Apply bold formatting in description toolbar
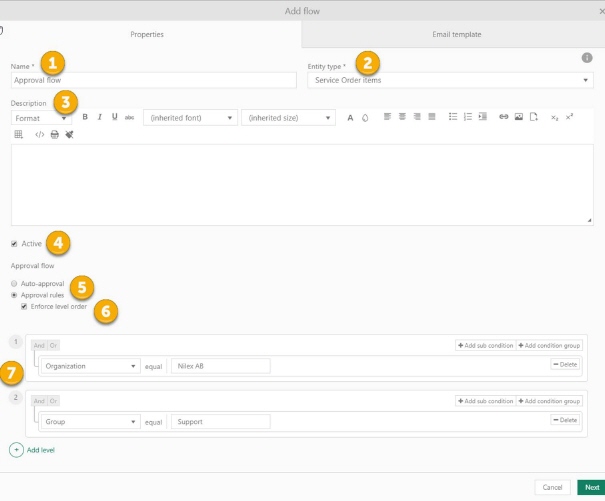605x501 pixels. pos(85,117)
